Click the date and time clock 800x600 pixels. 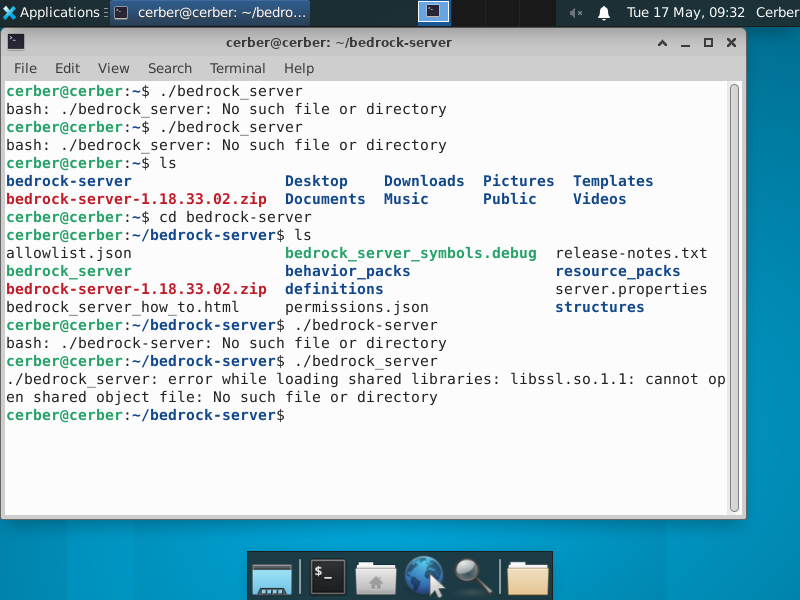[685, 13]
